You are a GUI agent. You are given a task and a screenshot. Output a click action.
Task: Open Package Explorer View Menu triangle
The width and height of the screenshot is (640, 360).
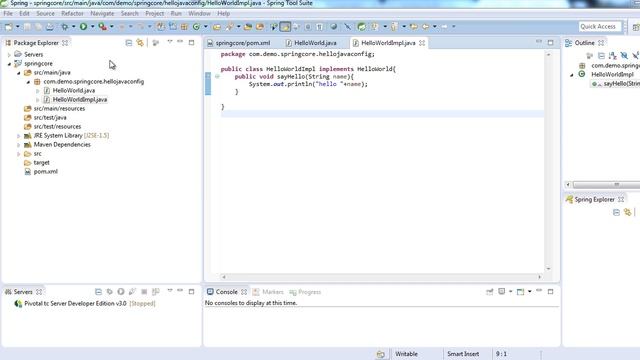[170, 42]
